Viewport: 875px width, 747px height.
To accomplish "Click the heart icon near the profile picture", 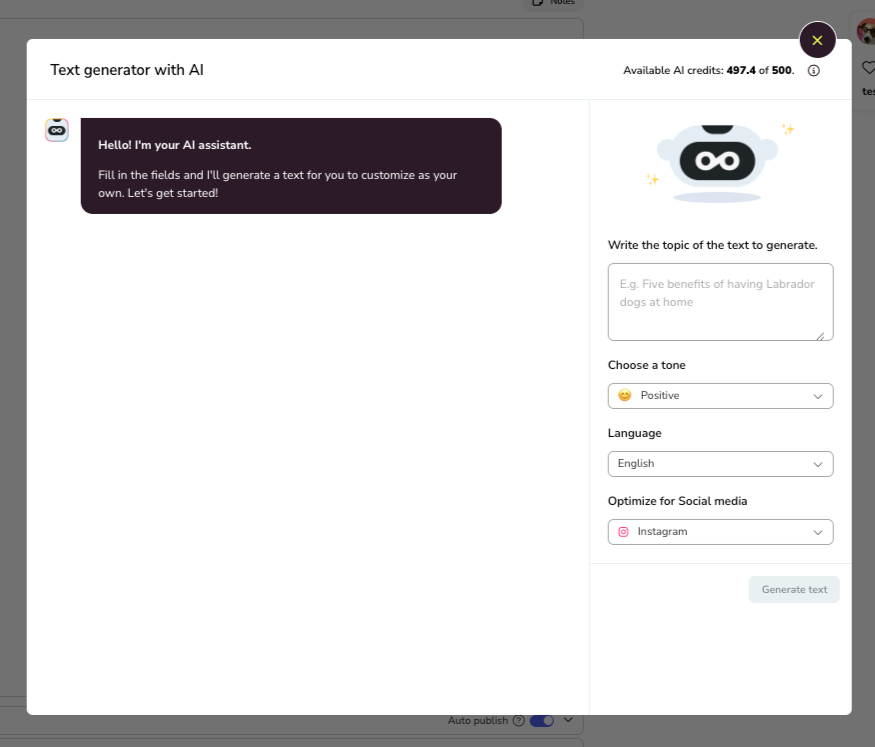I will (868, 67).
